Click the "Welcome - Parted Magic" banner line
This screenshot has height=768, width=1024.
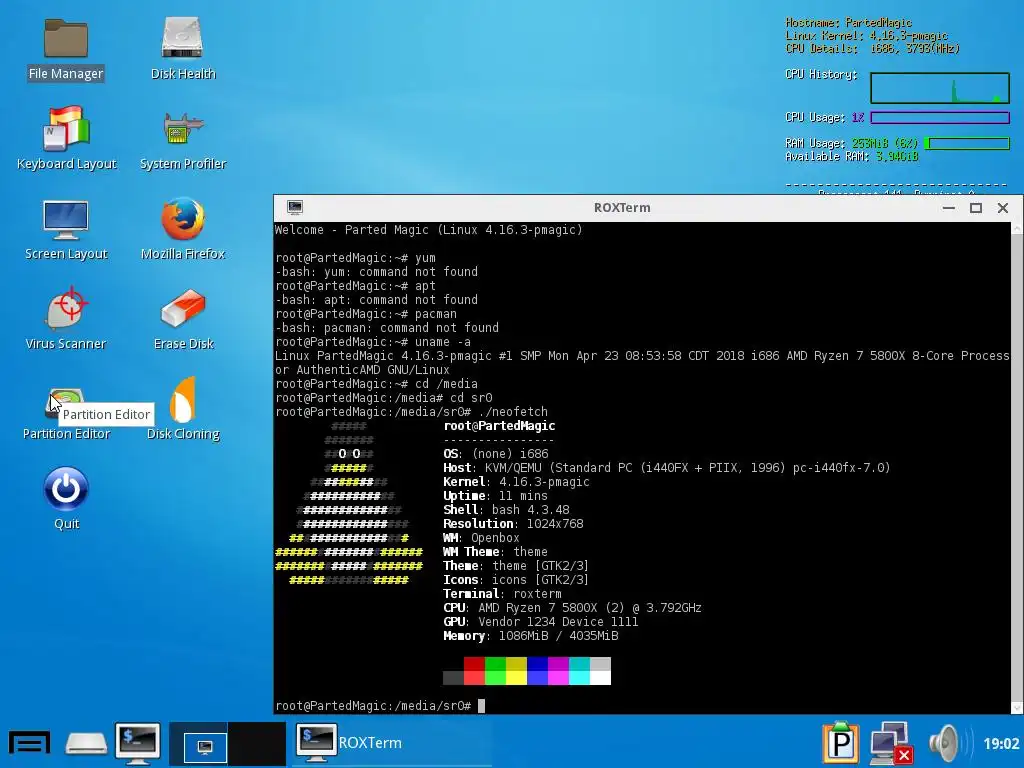(x=428, y=229)
